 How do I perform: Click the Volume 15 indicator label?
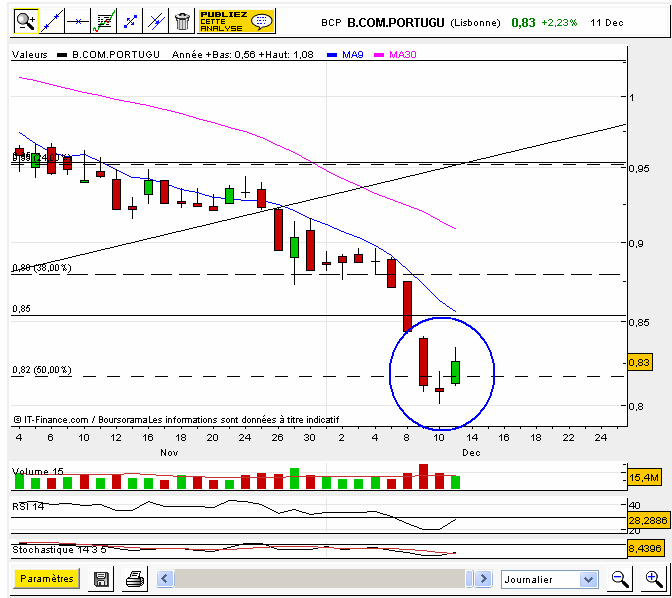38,472
